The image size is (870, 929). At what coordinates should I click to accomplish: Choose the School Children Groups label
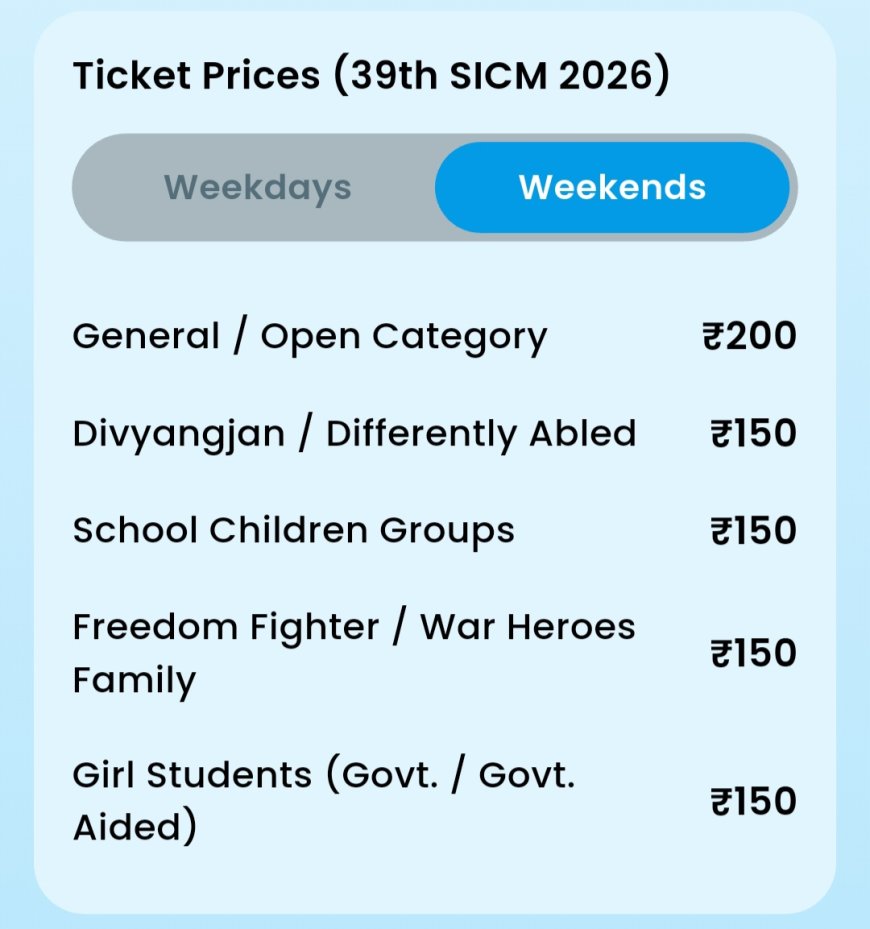[293, 530]
